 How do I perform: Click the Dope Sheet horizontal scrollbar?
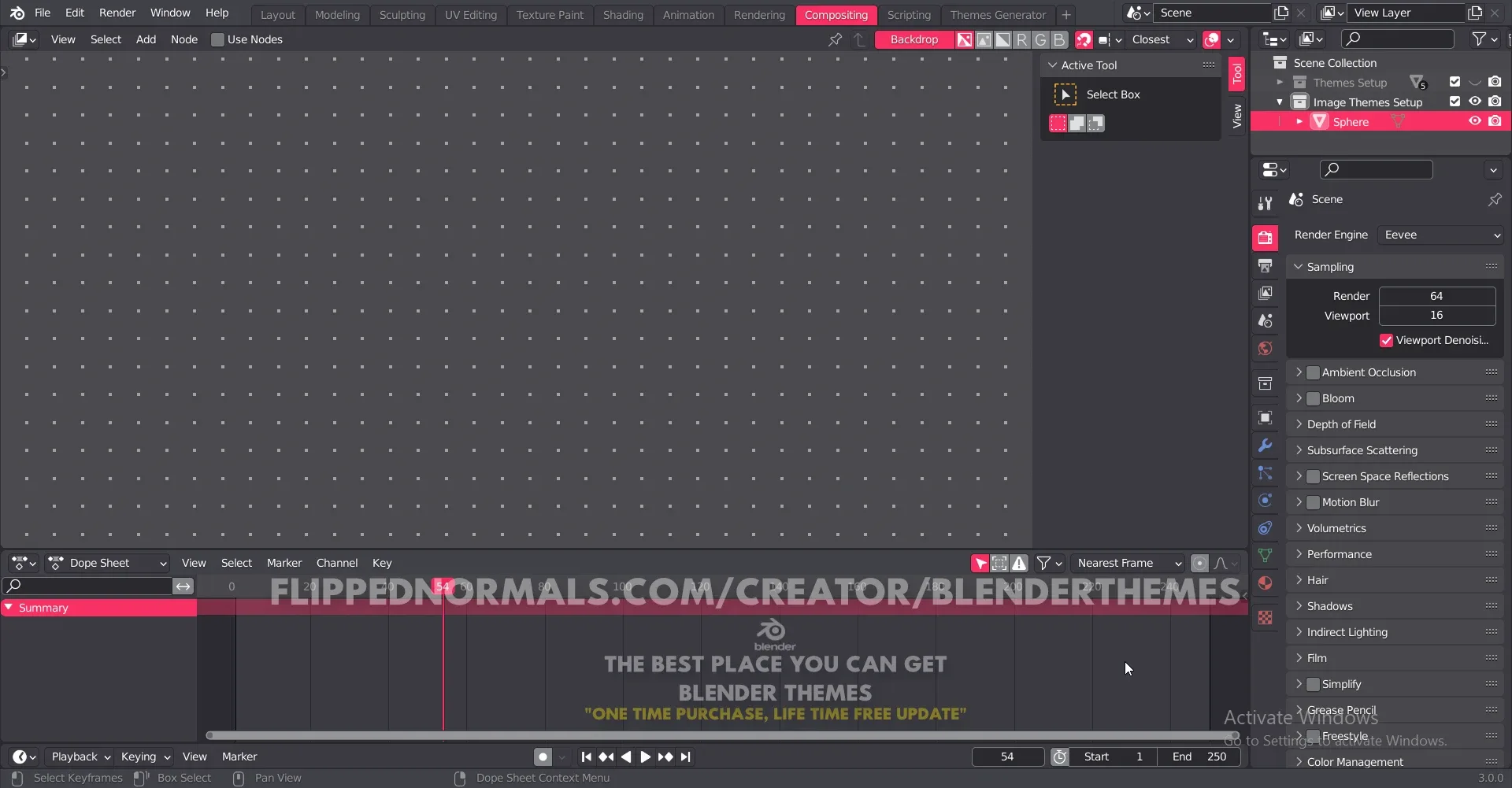[x=722, y=735]
